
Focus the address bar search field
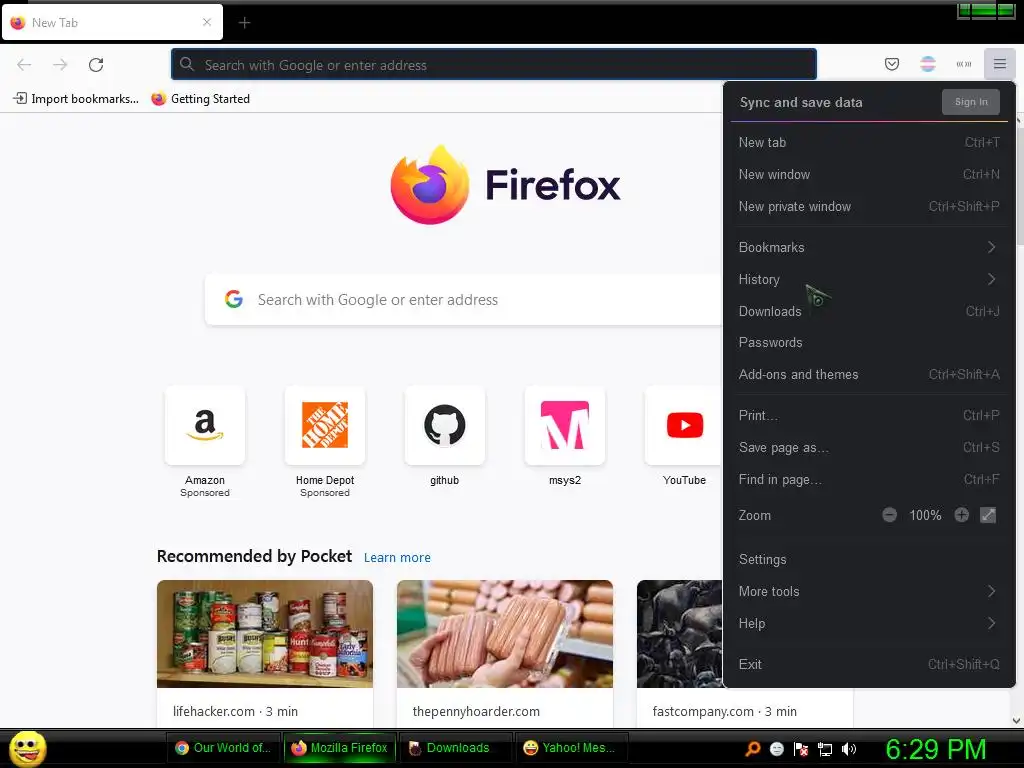[494, 65]
